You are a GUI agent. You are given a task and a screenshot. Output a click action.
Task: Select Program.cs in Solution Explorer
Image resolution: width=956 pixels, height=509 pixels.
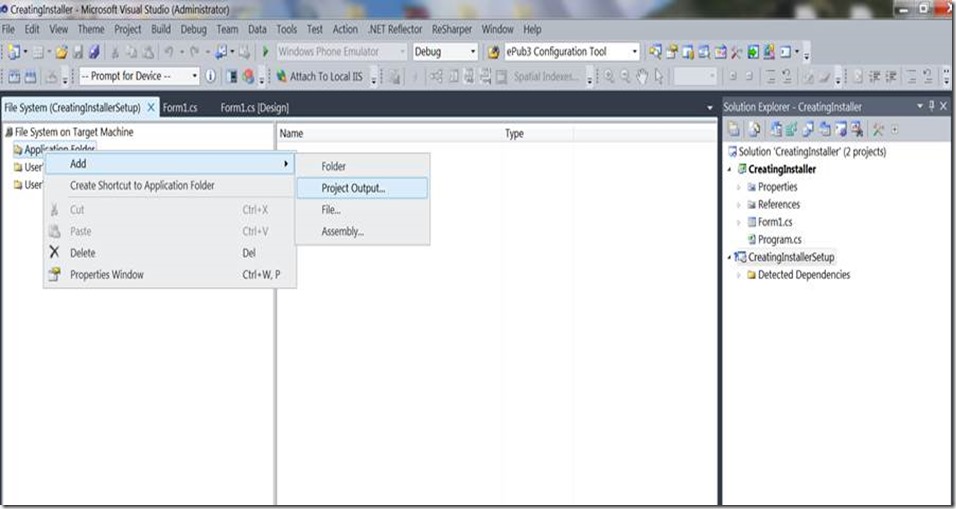pyautogui.click(x=779, y=240)
